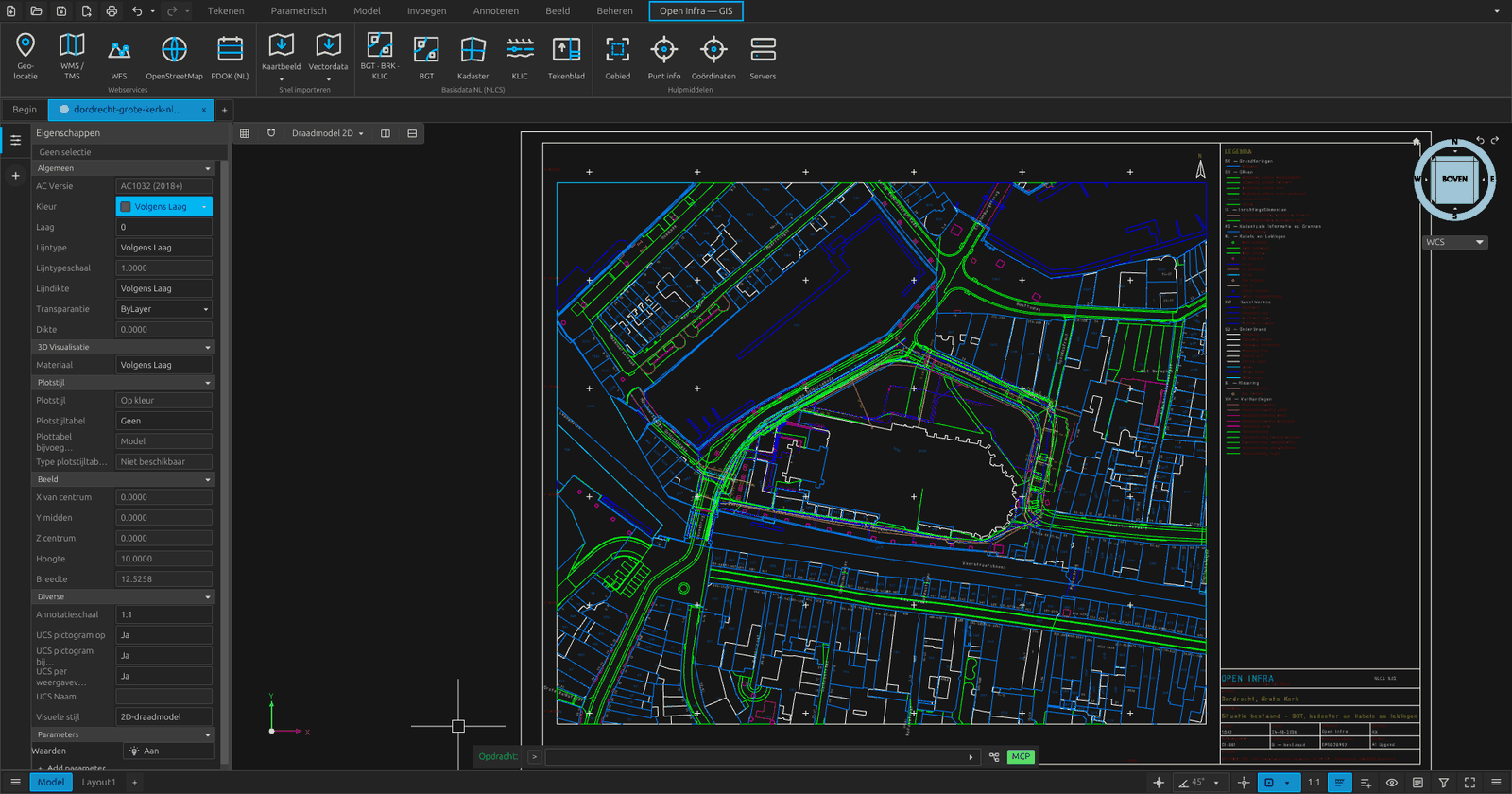The width and height of the screenshot is (1512, 794).
Task: Open the Transparantie ByLayer dropdown
Action: [x=164, y=309]
